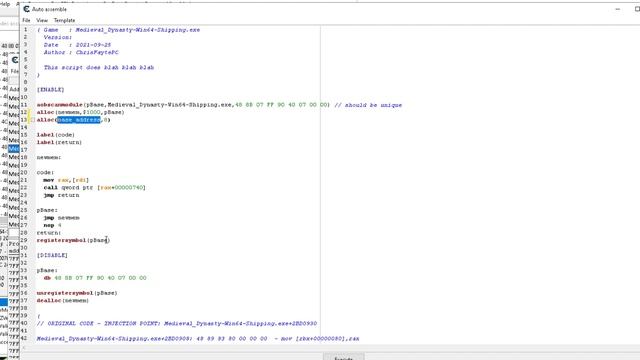Screen dimensions: 640x360
Task: Click the 'Date : 2021-09-25' comment line
Action: (x=77, y=45)
